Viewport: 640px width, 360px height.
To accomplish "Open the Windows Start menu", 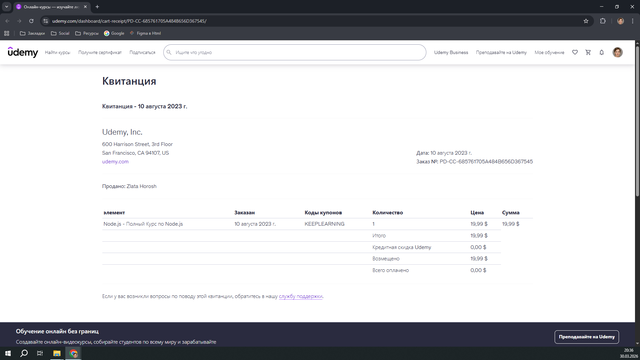I will [8, 353].
